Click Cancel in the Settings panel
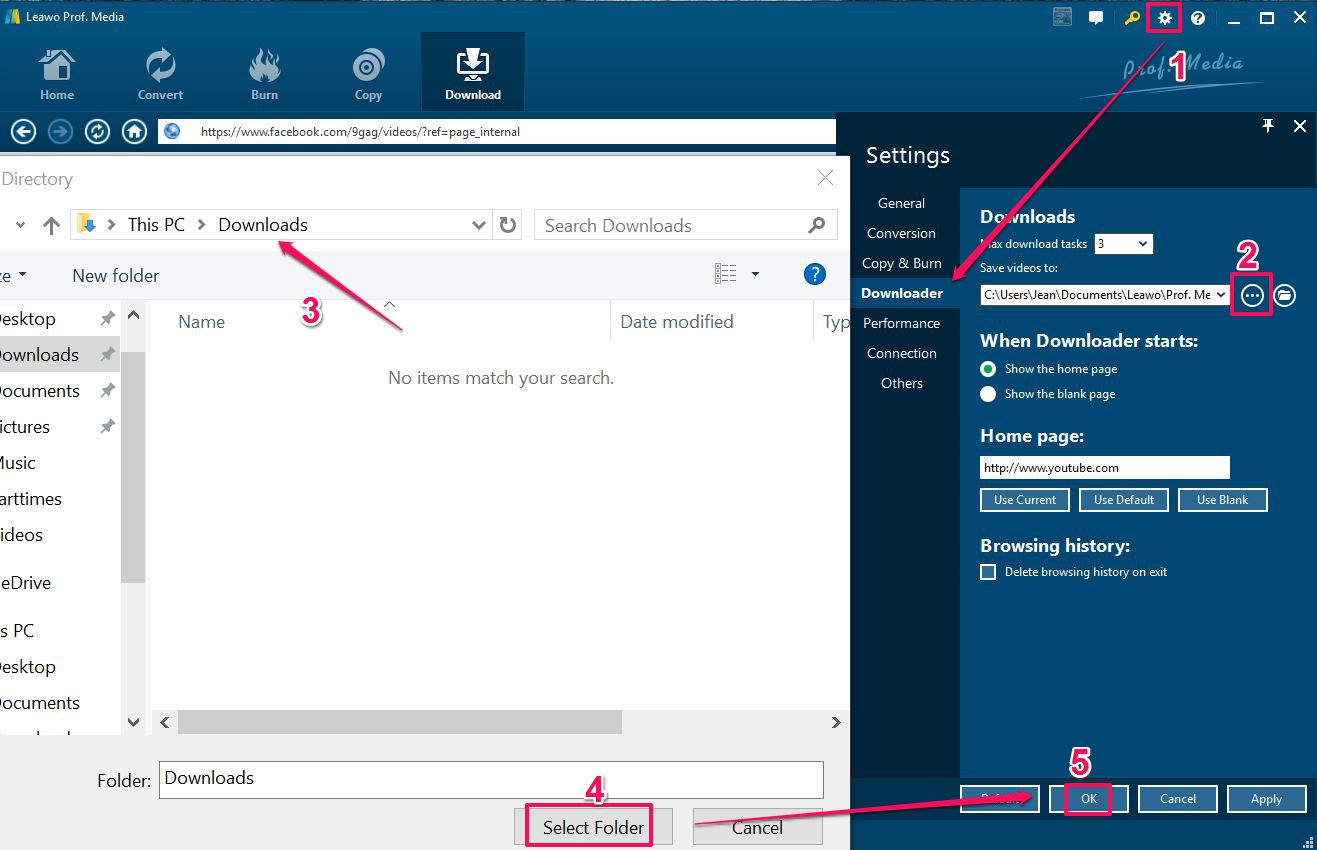 1178,799
